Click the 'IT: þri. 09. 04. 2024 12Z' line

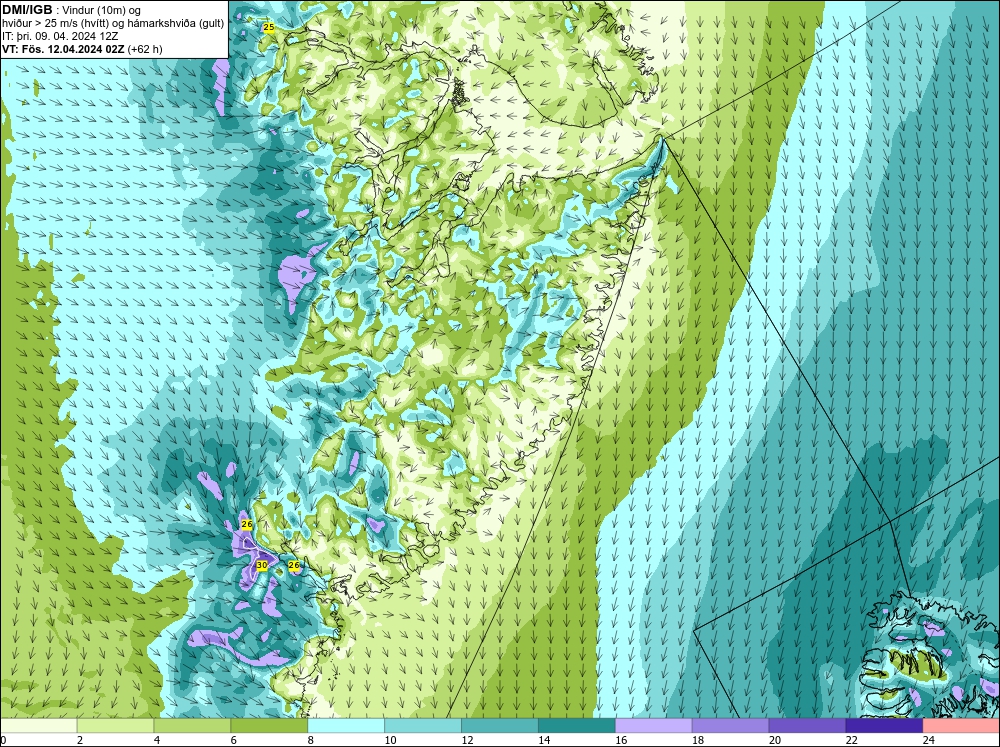tap(61, 36)
